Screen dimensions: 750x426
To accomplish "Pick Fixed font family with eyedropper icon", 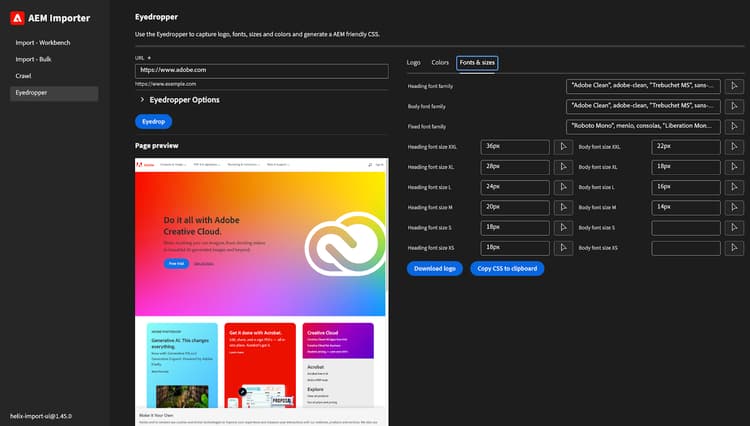I will pyautogui.click(x=734, y=126).
